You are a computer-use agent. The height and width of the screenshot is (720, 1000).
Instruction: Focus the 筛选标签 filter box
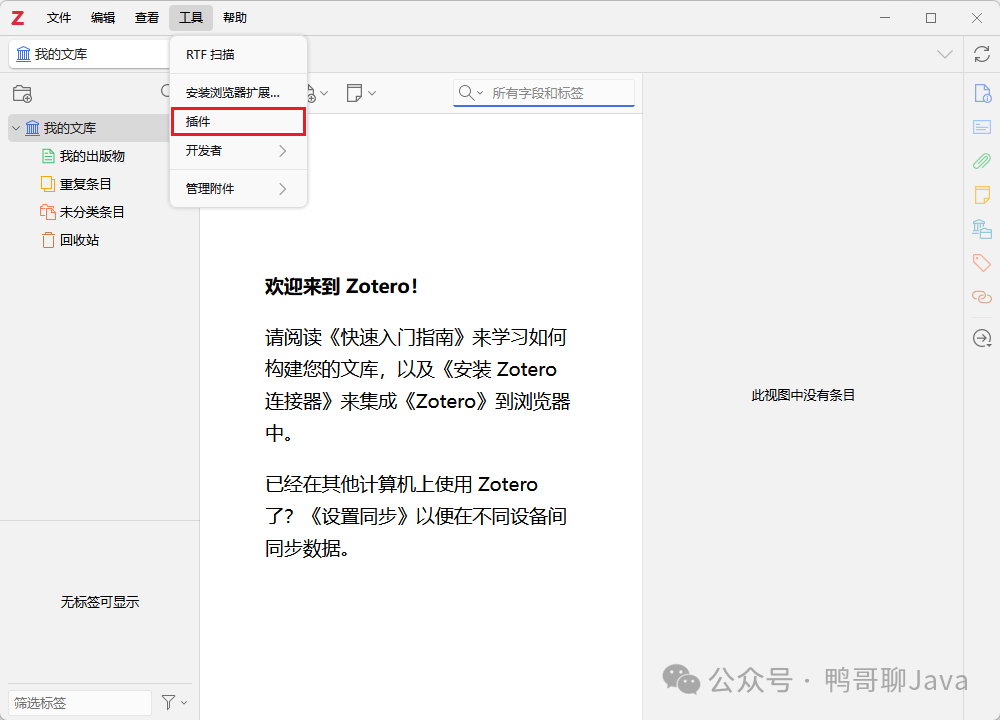click(80, 703)
